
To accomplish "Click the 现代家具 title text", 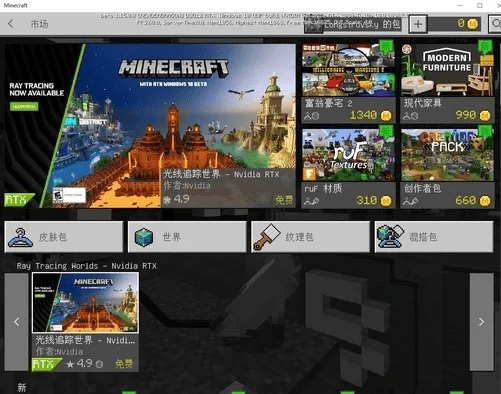I will tap(423, 103).
